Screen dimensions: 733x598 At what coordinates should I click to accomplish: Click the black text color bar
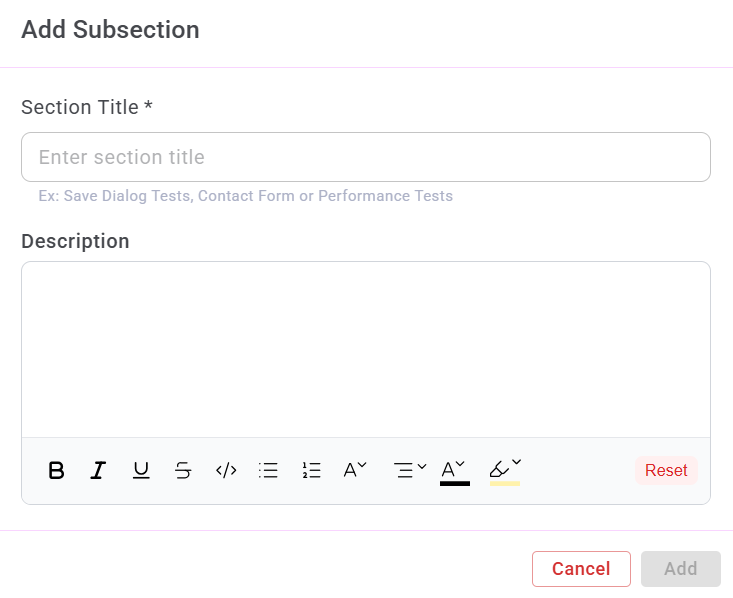click(454, 483)
